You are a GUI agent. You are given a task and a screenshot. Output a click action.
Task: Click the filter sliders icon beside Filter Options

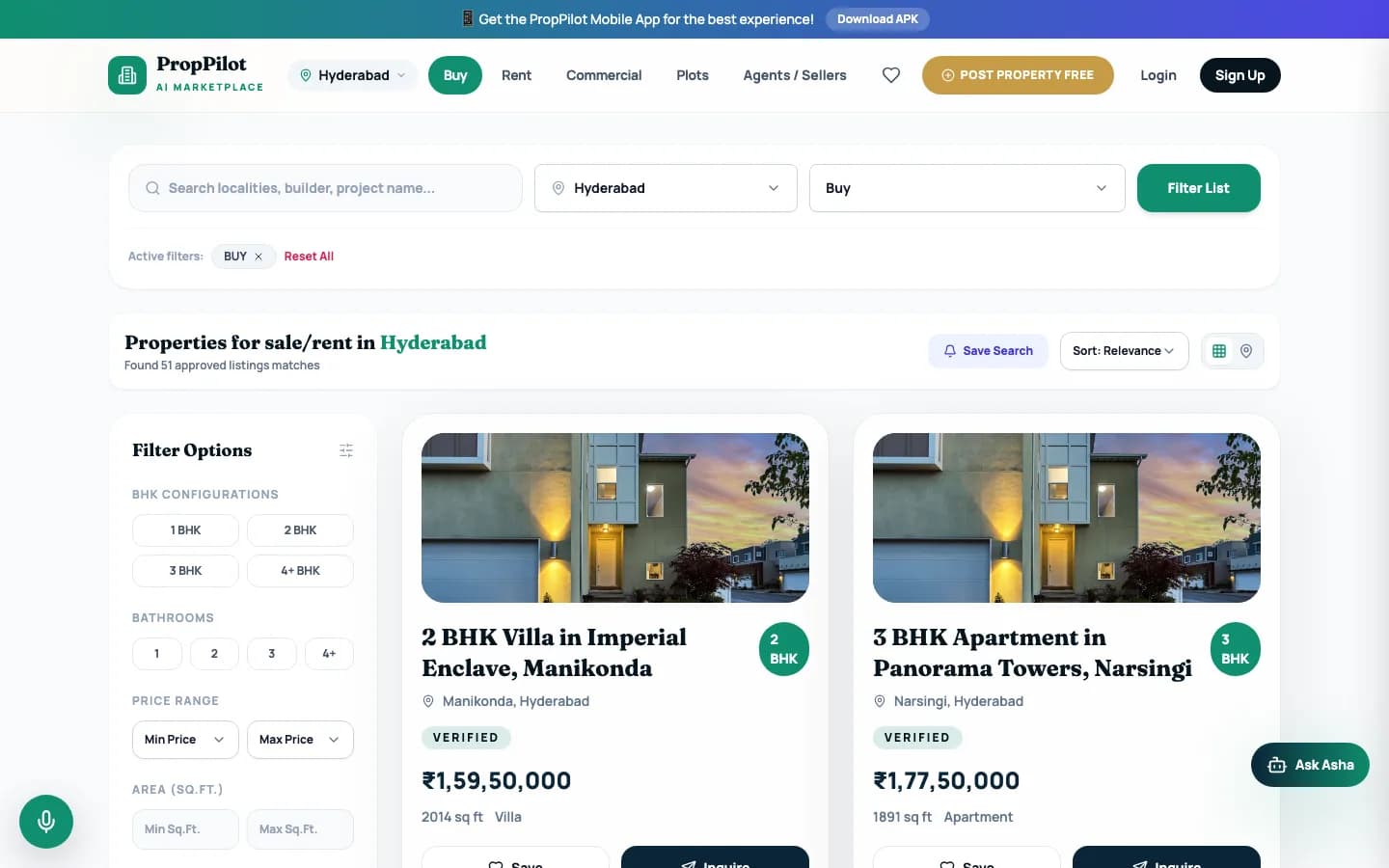(x=346, y=450)
